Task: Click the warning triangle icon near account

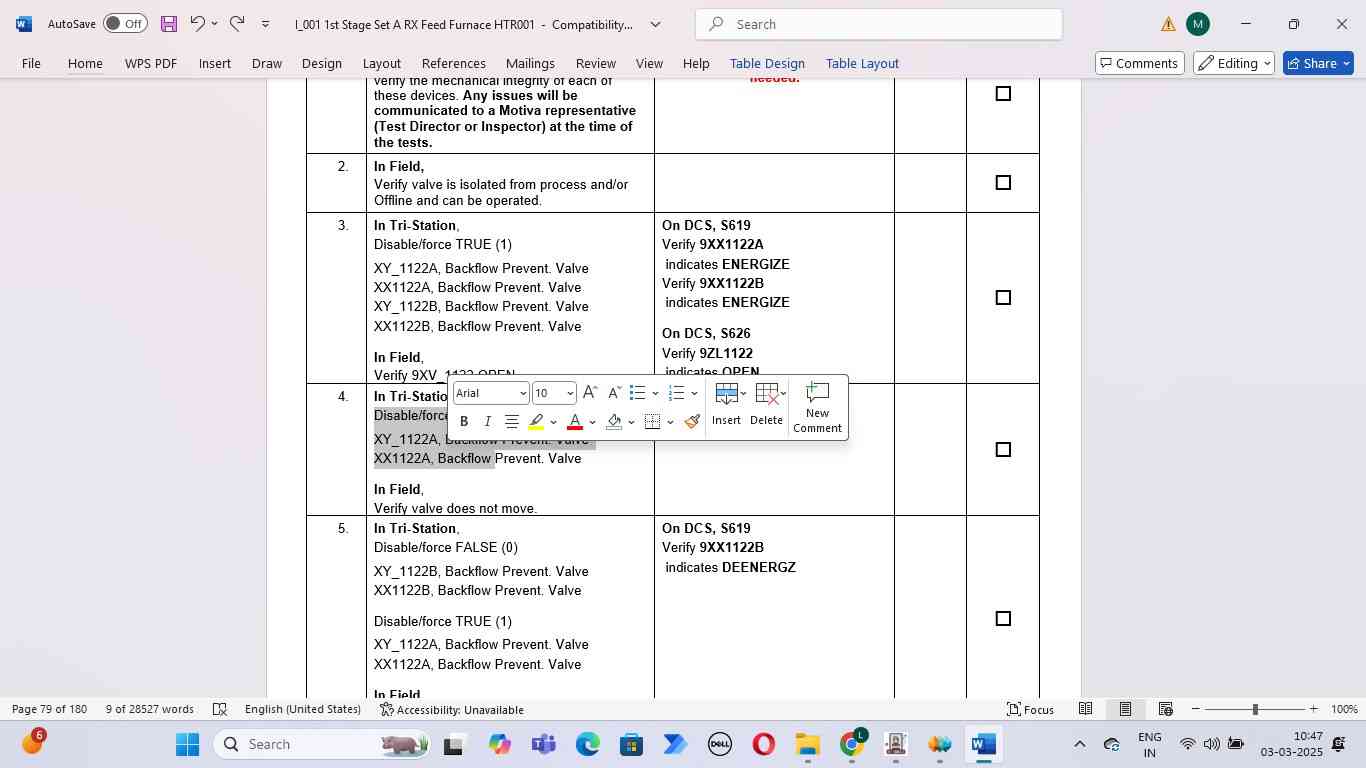Action: pyautogui.click(x=1168, y=24)
